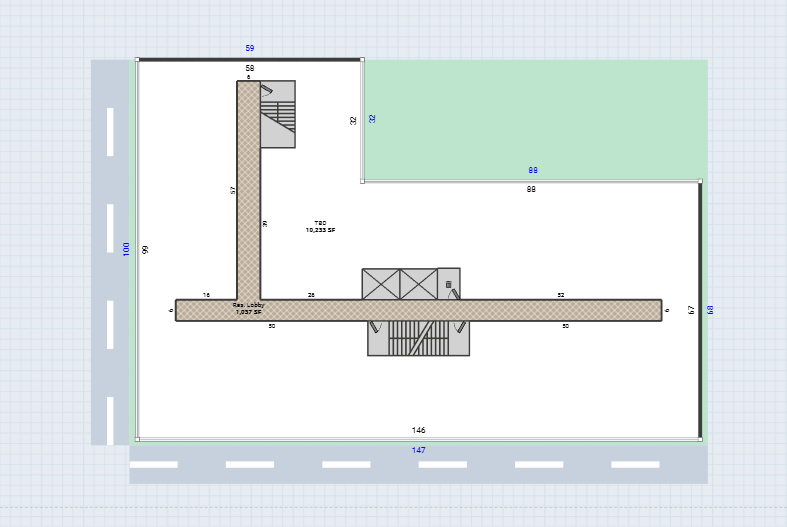Image resolution: width=787 pixels, height=527 pixels.
Task: Select the horizontal road at the bottom
Action: pyautogui.click(x=419, y=465)
